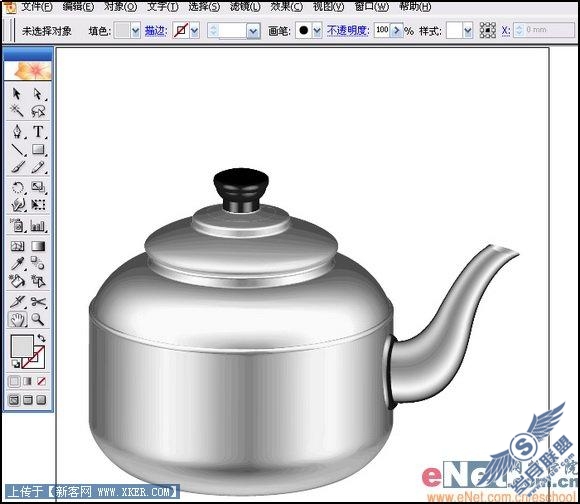Select the Direct Selection (white arrow) tool
Screen dimensions: 580x504
38,94
